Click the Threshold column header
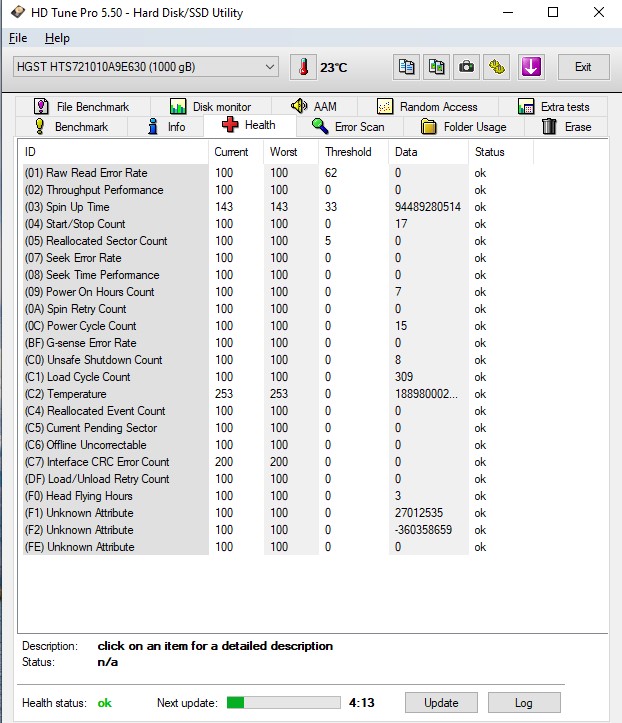Image resolution: width=622 pixels, height=723 pixels. pyautogui.click(x=353, y=152)
